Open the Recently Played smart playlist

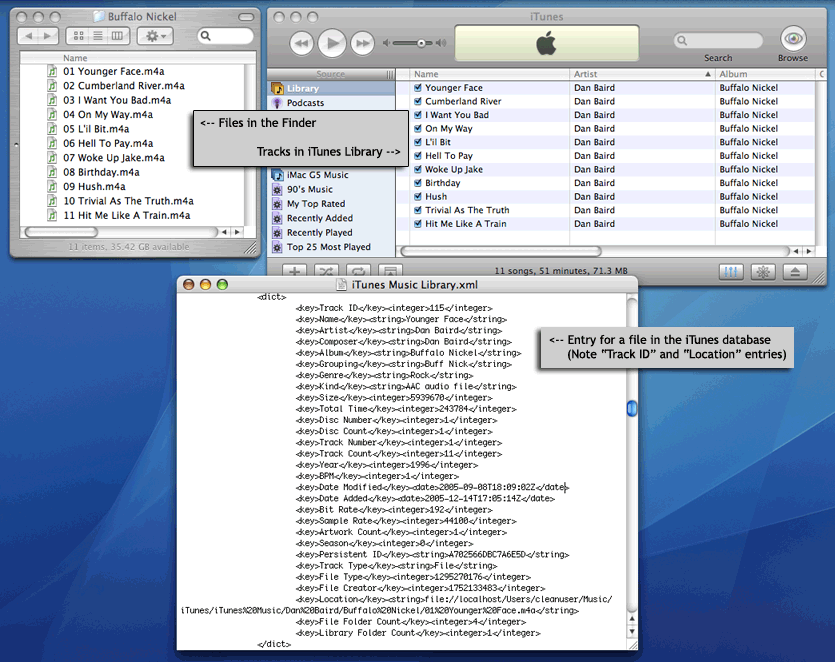(332, 232)
